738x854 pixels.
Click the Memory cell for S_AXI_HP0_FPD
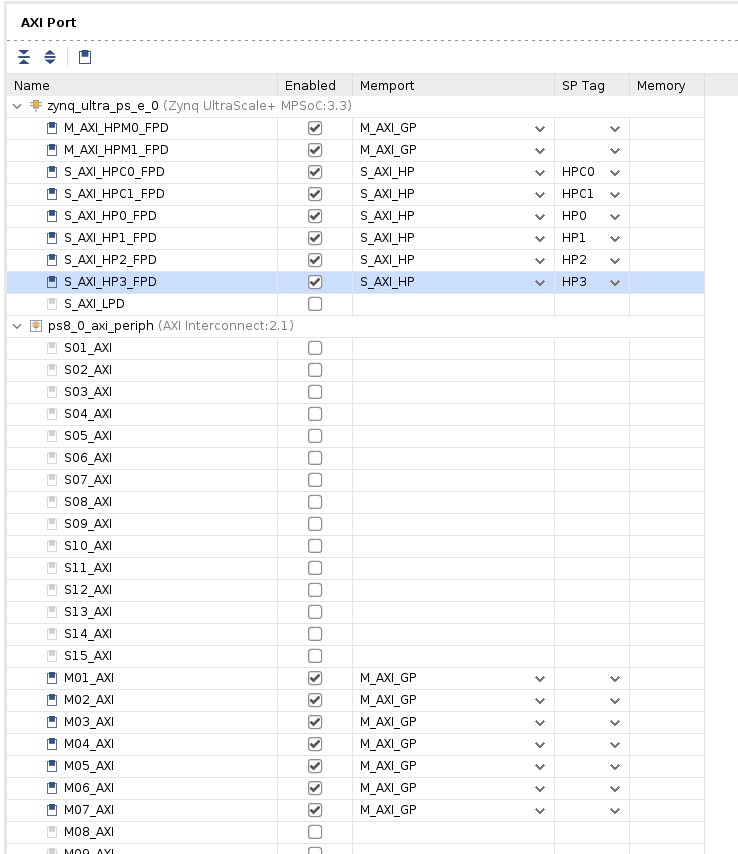667,216
